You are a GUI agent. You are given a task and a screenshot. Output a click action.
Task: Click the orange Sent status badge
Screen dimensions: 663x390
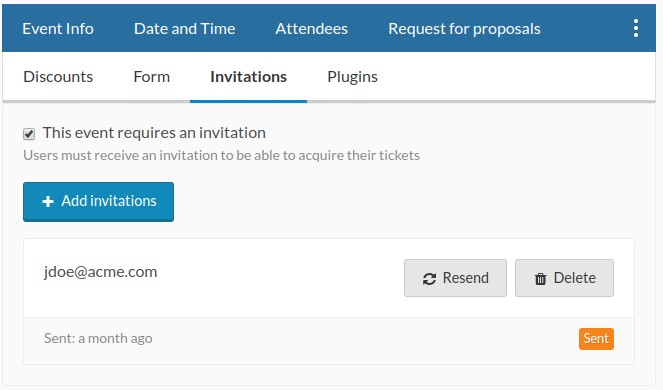tap(596, 339)
